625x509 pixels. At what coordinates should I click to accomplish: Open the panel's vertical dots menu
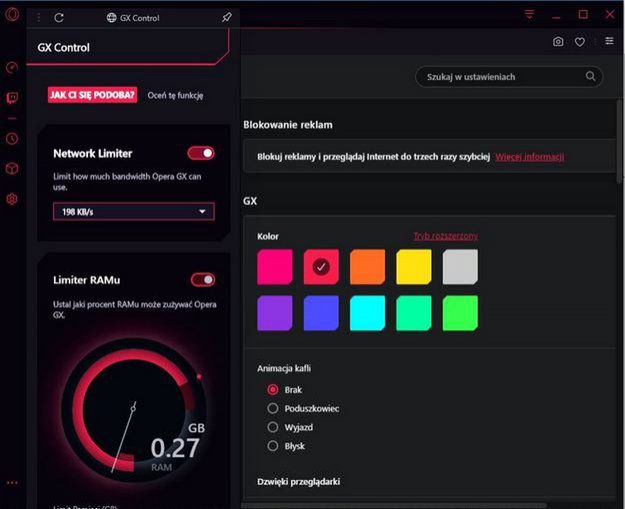(x=39, y=18)
